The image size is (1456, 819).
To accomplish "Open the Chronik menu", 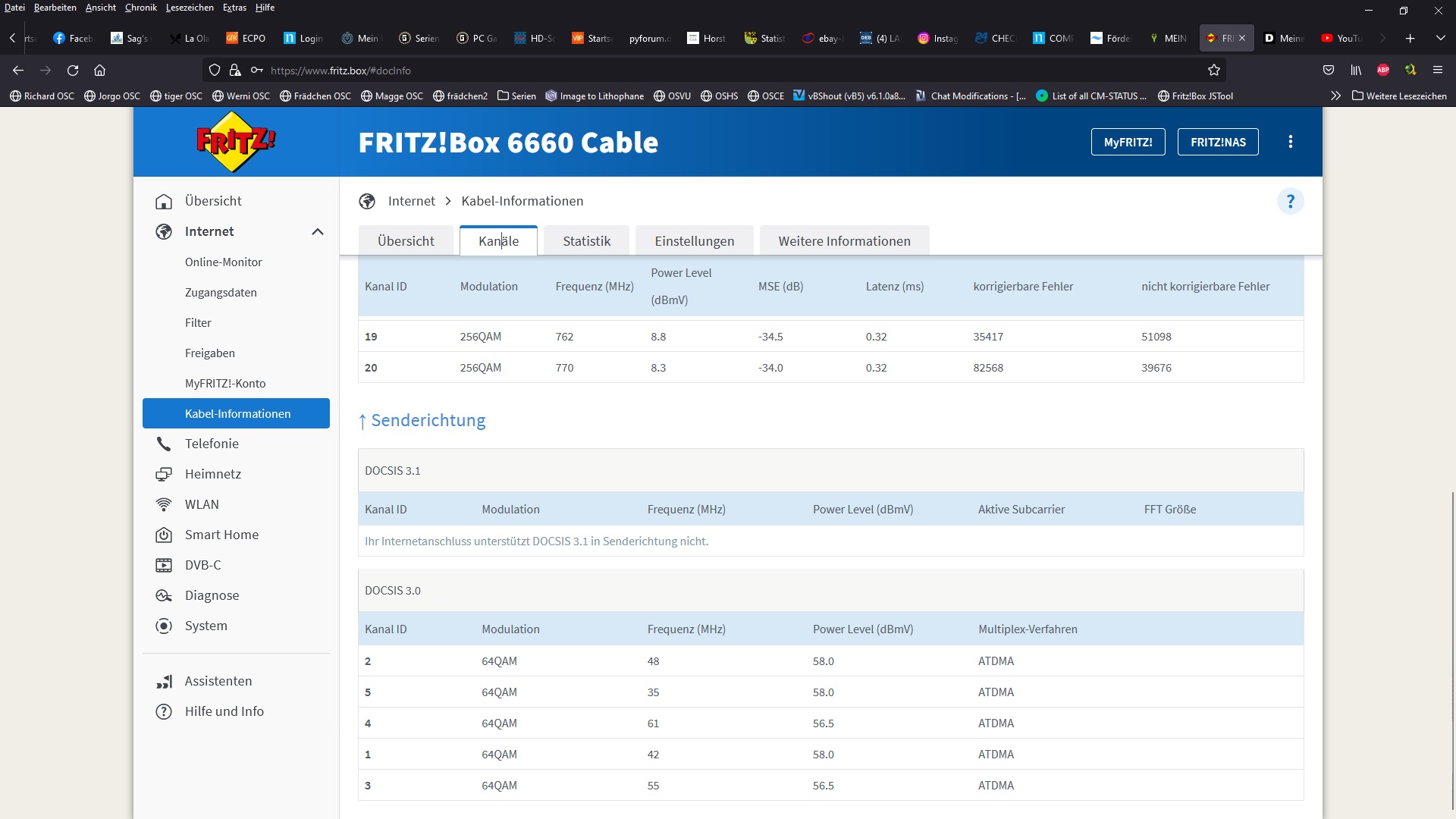I will tap(140, 8).
